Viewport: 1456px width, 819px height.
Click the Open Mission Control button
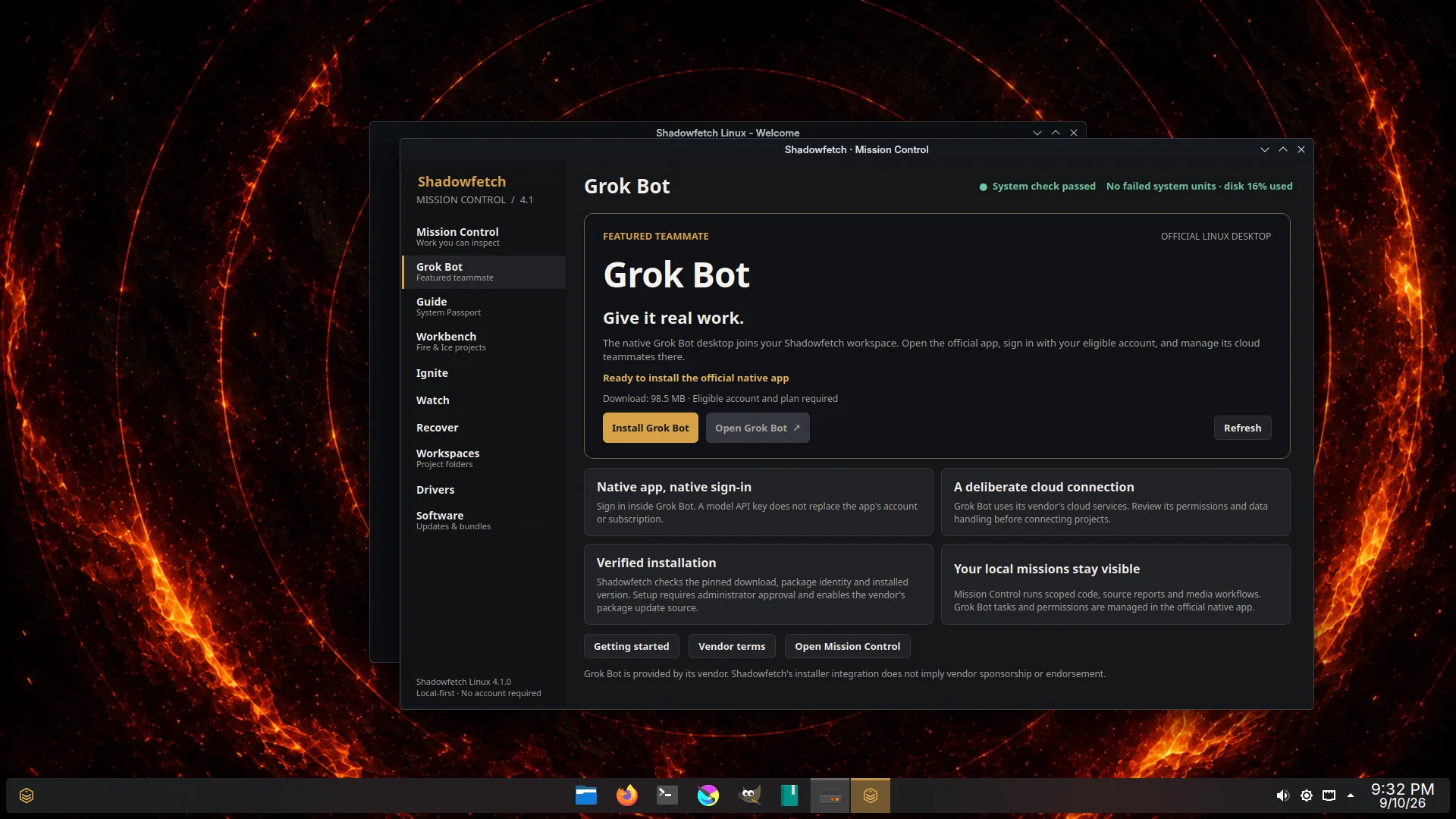[x=847, y=646]
